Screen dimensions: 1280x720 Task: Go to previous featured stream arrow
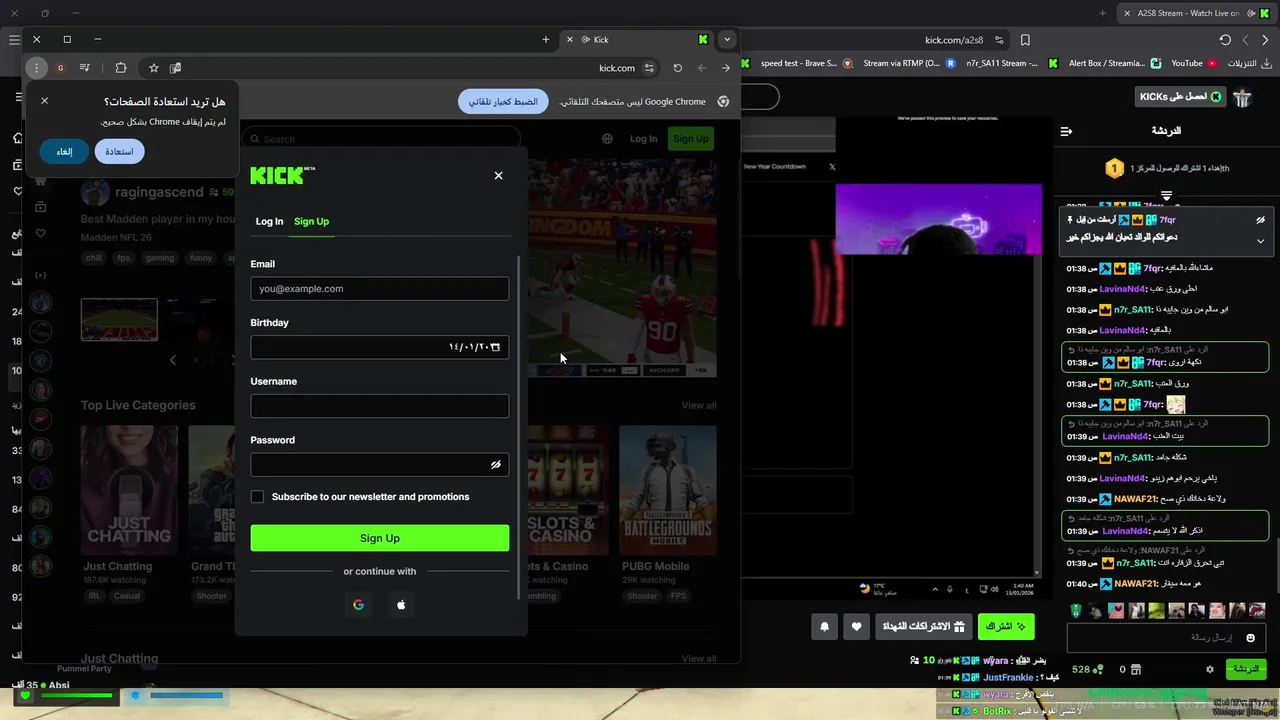click(x=172, y=359)
